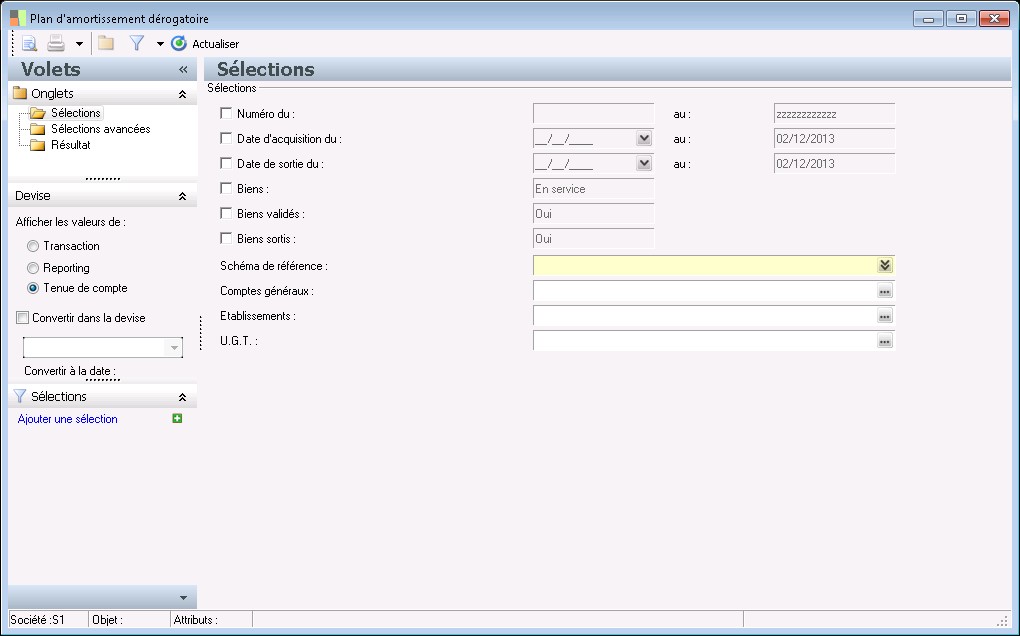Open the printer dropdown arrow
Viewport: 1020px width, 636px height.
(79, 44)
